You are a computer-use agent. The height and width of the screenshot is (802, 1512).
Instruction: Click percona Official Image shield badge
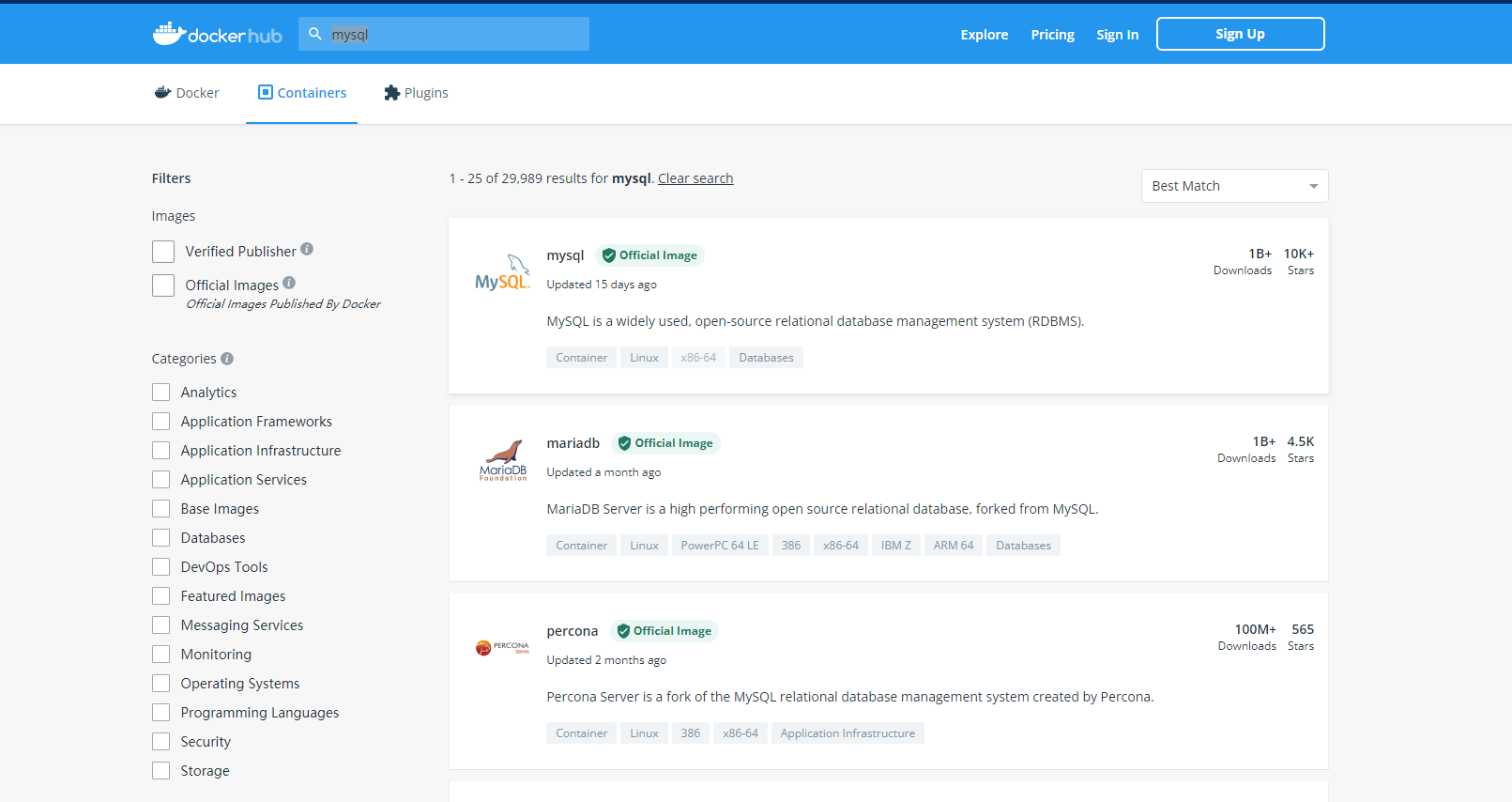pos(664,631)
